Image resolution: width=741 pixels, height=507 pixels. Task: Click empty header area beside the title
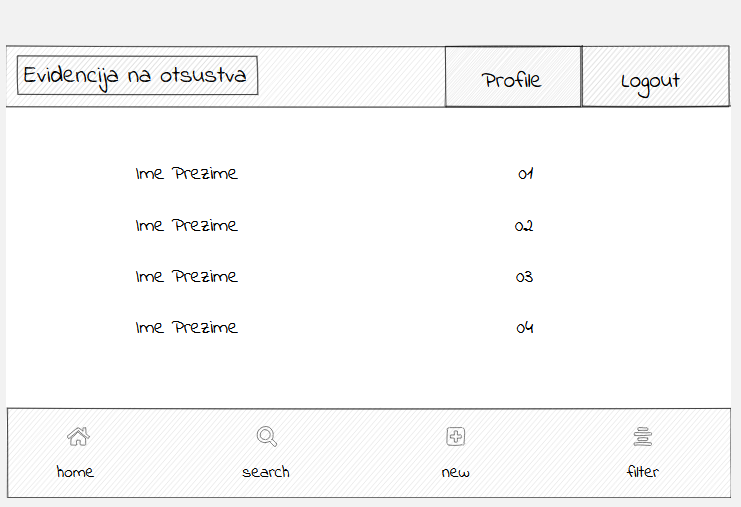pos(350,76)
